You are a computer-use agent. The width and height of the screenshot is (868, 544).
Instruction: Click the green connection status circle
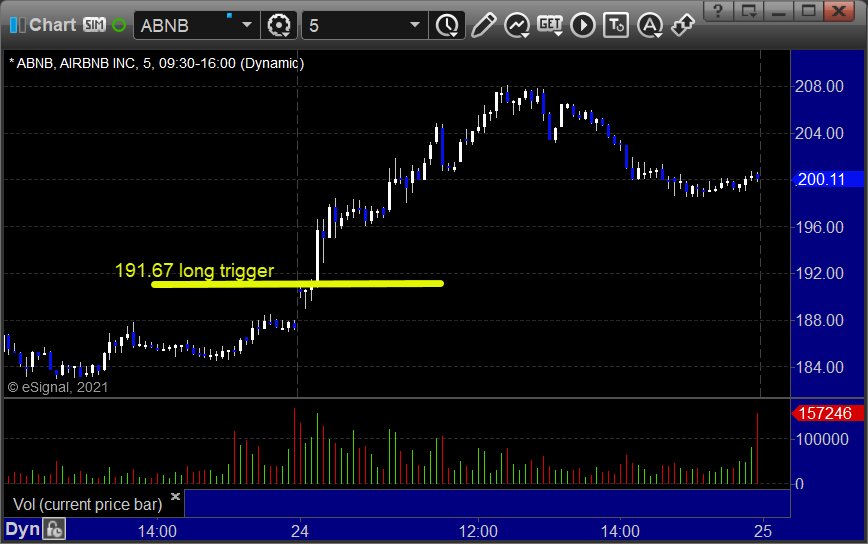[119, 25]
